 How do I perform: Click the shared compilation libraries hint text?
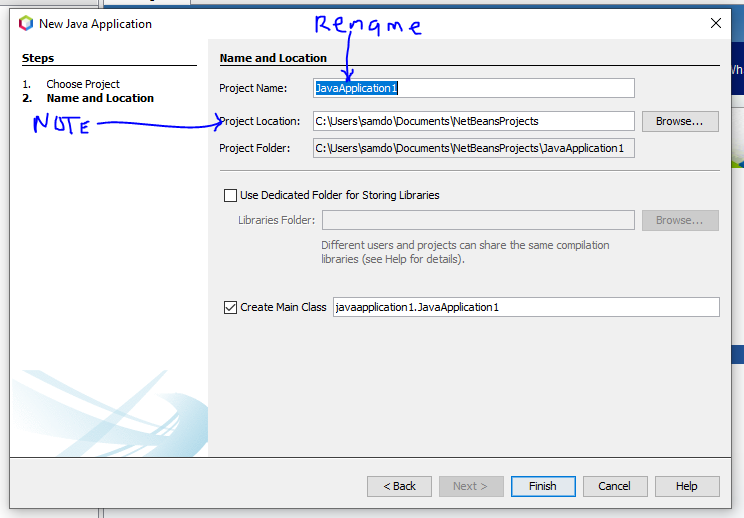click(465, 252)
